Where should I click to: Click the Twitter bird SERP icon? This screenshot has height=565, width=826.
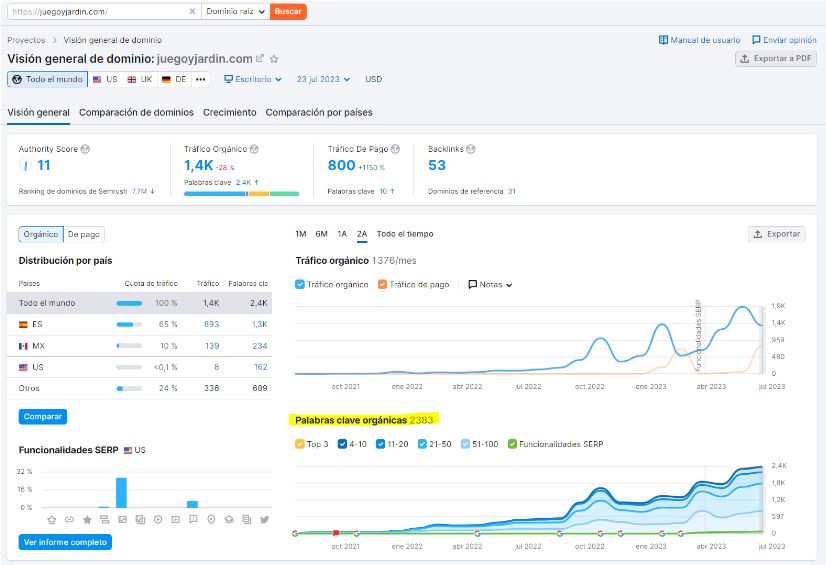tap(264, 520)
